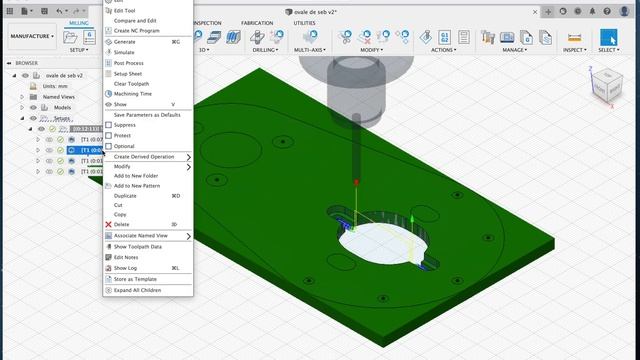
Task: Open the INSPECT dropdown
Action: [x=574, y=50]
